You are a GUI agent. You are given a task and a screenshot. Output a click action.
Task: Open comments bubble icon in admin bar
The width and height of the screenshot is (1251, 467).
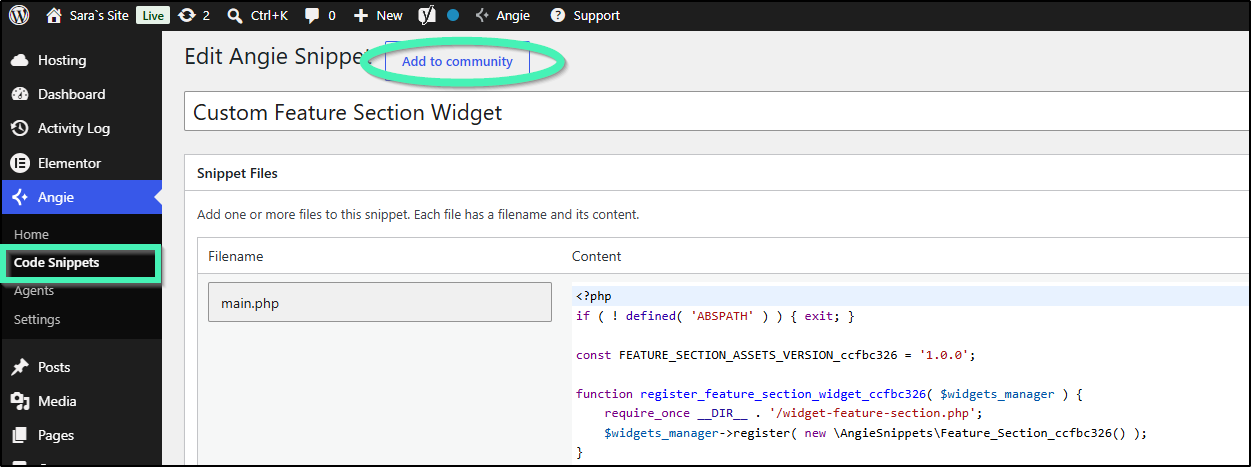click(x=312, y=15)
